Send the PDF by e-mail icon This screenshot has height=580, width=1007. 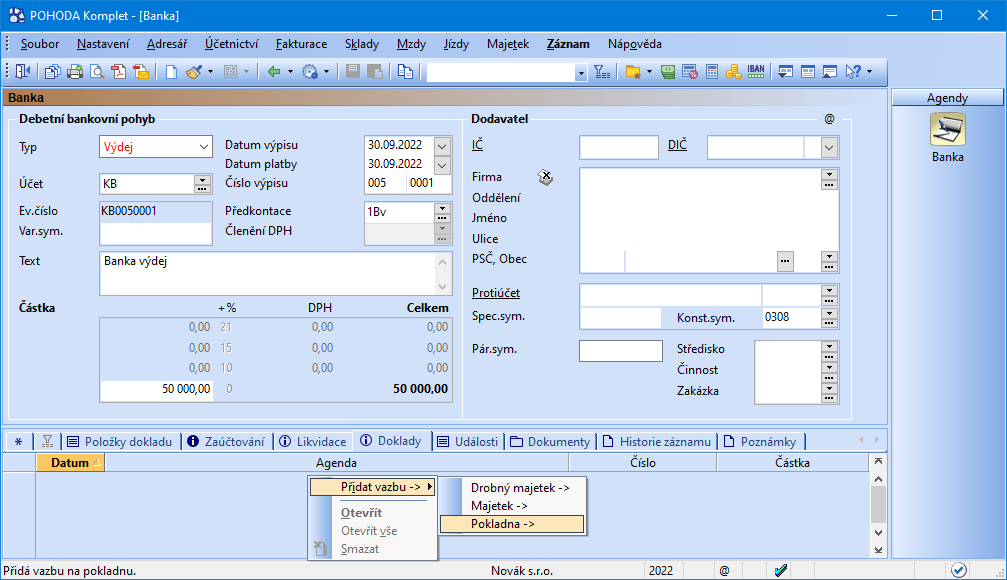(x=141, y=72)
